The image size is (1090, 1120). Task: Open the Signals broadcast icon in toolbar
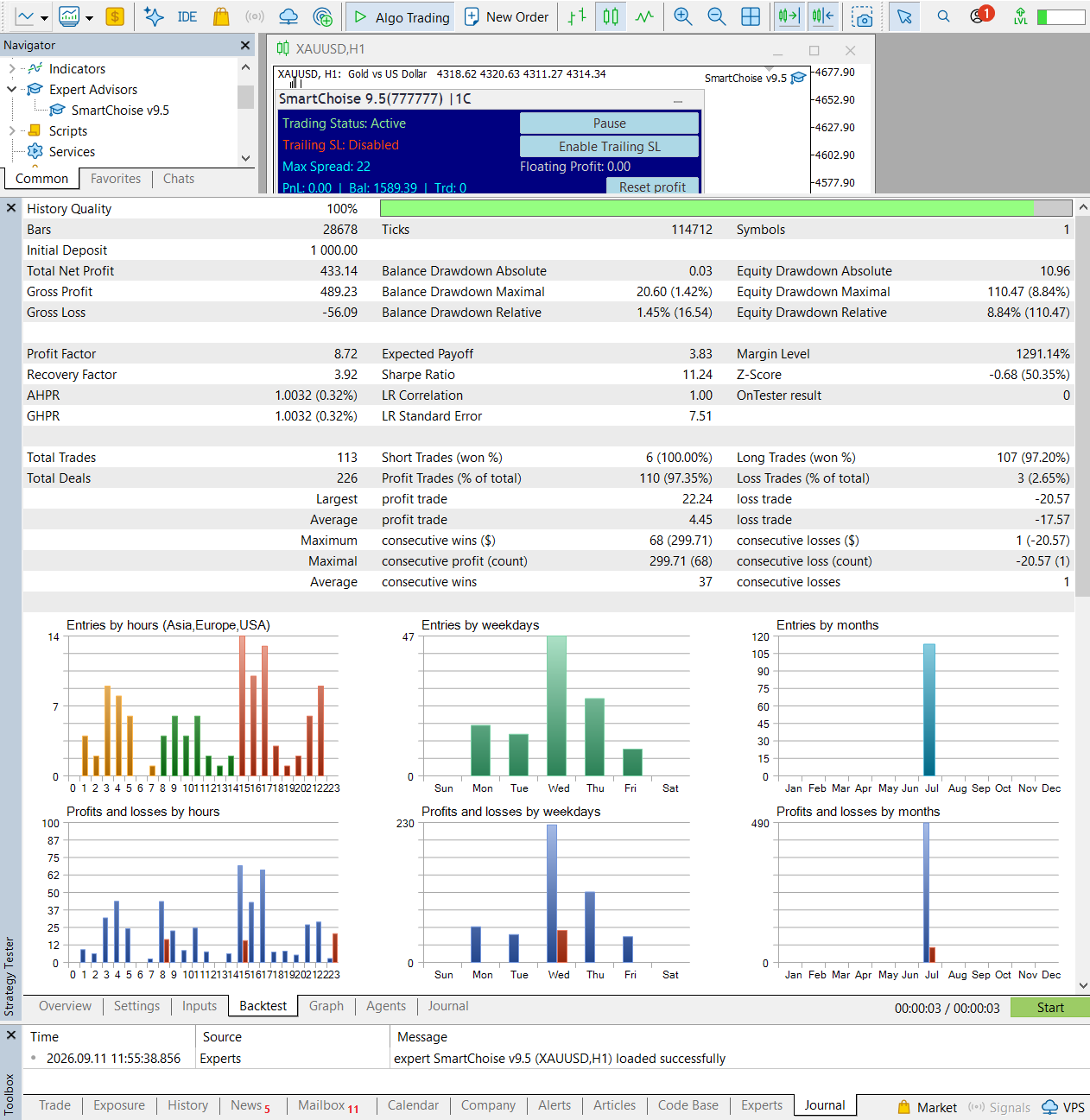click(x=255, y=16)
